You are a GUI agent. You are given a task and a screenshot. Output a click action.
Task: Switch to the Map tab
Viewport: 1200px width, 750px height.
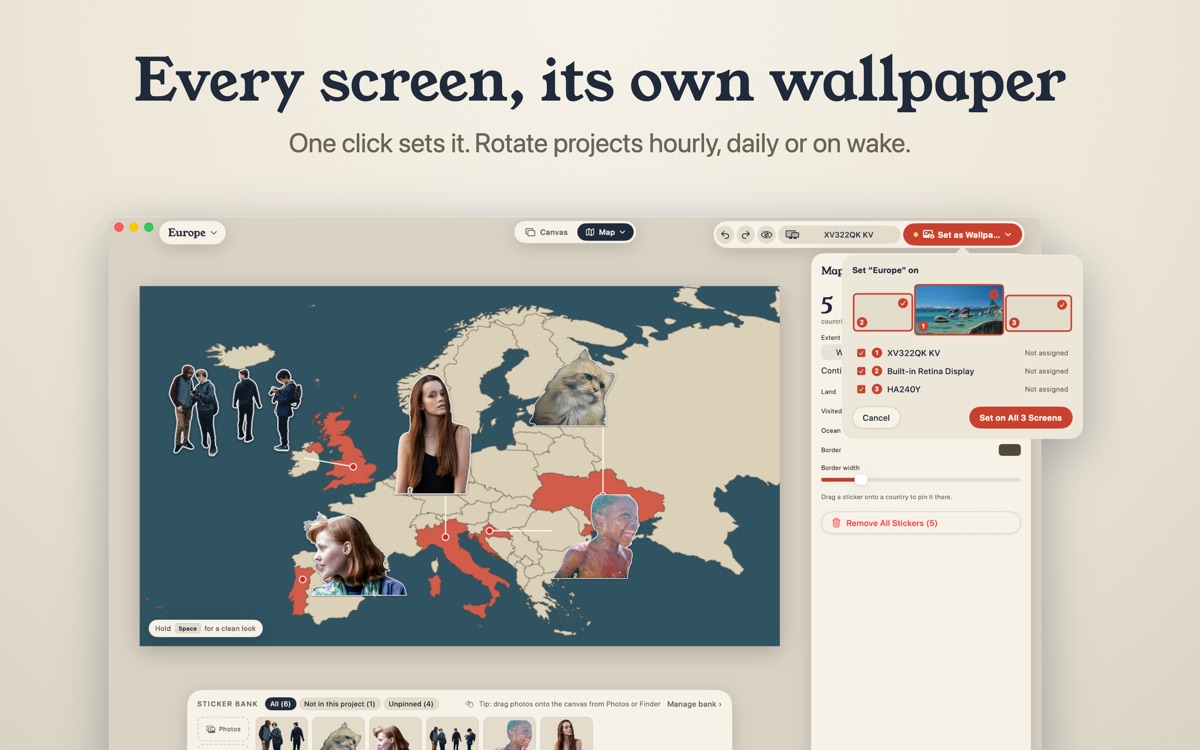606,232
